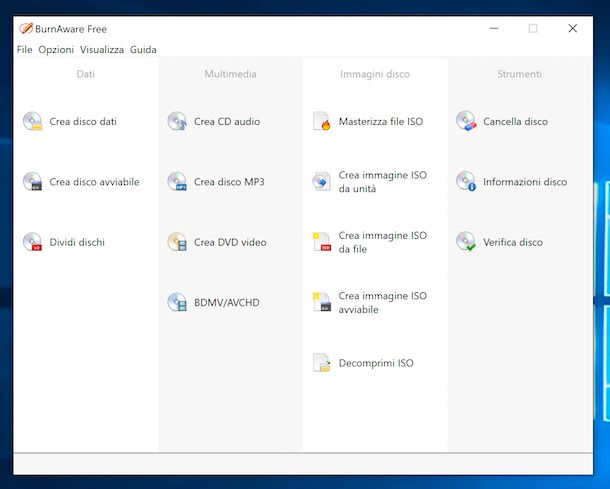Click the Decomprimi ISO file icon
Viewport: 610px width, 489px height.
click(x=322, y=363)
